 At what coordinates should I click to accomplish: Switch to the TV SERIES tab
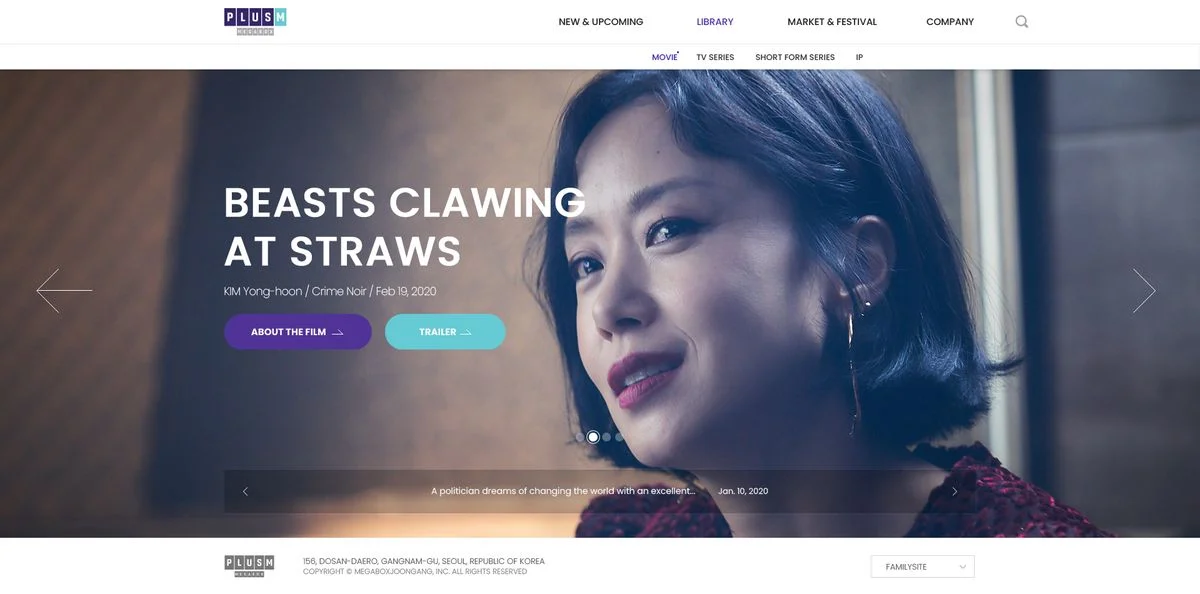pyautogui.click(x=715, y=57)
